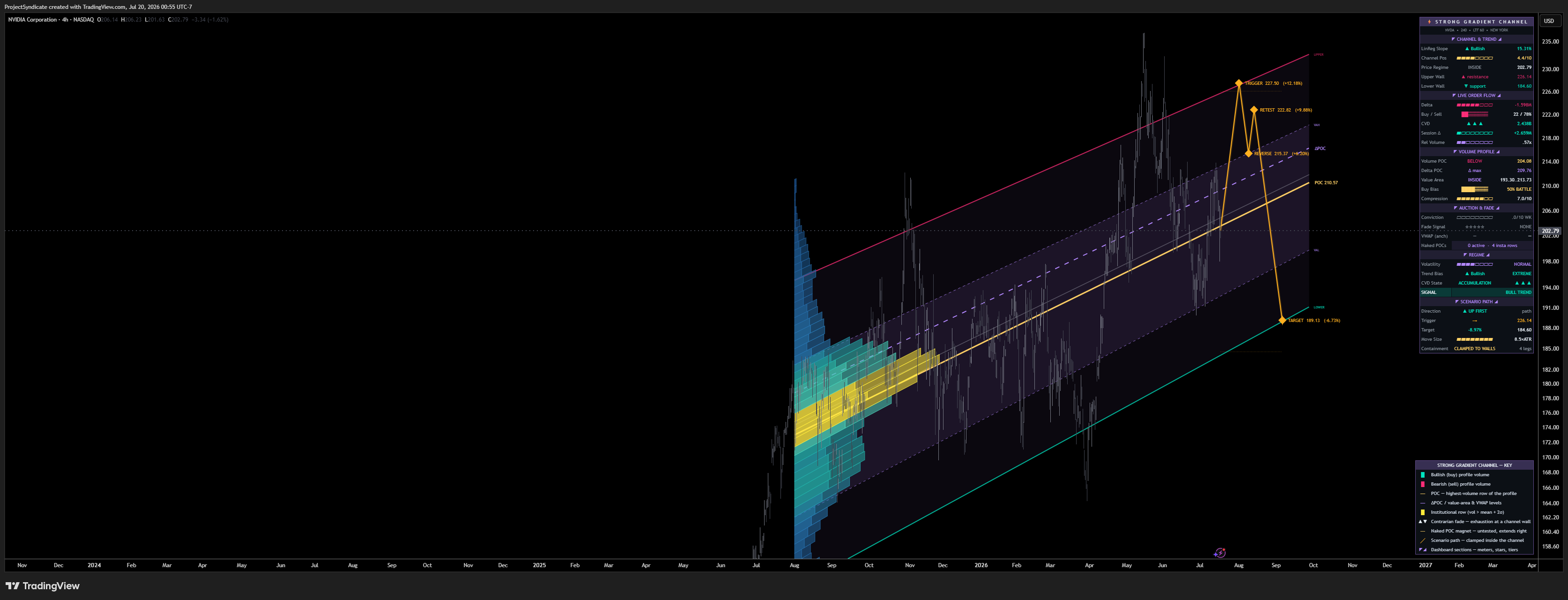Click the Buy Bias meter bar
This screenshot has width=1568, height=600.
tap(1474, 189)
